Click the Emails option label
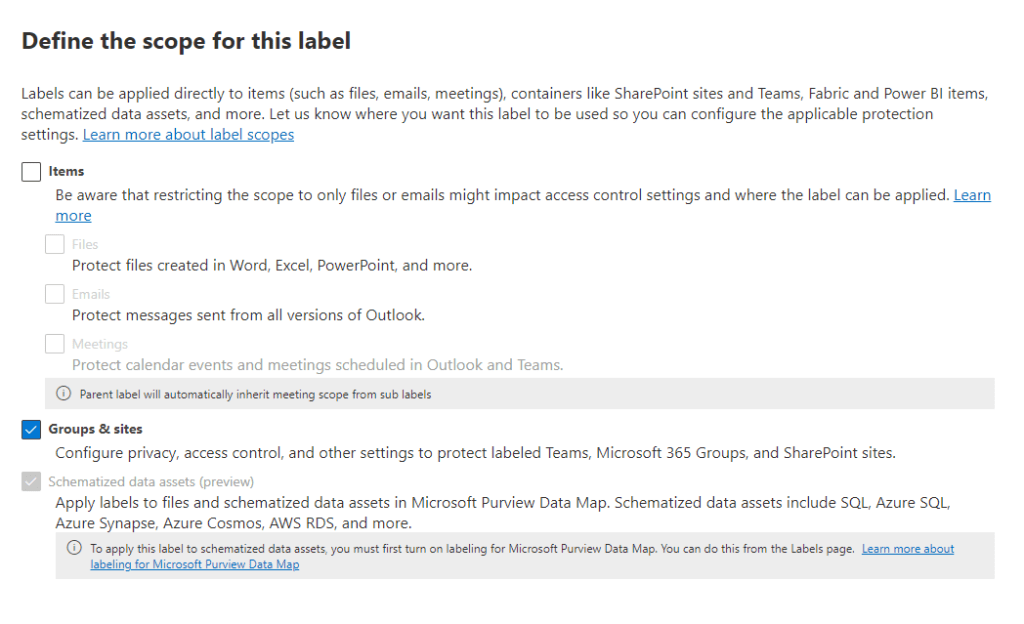The image size is (1024, 624). pyautogui.click(x=91, y=294)
